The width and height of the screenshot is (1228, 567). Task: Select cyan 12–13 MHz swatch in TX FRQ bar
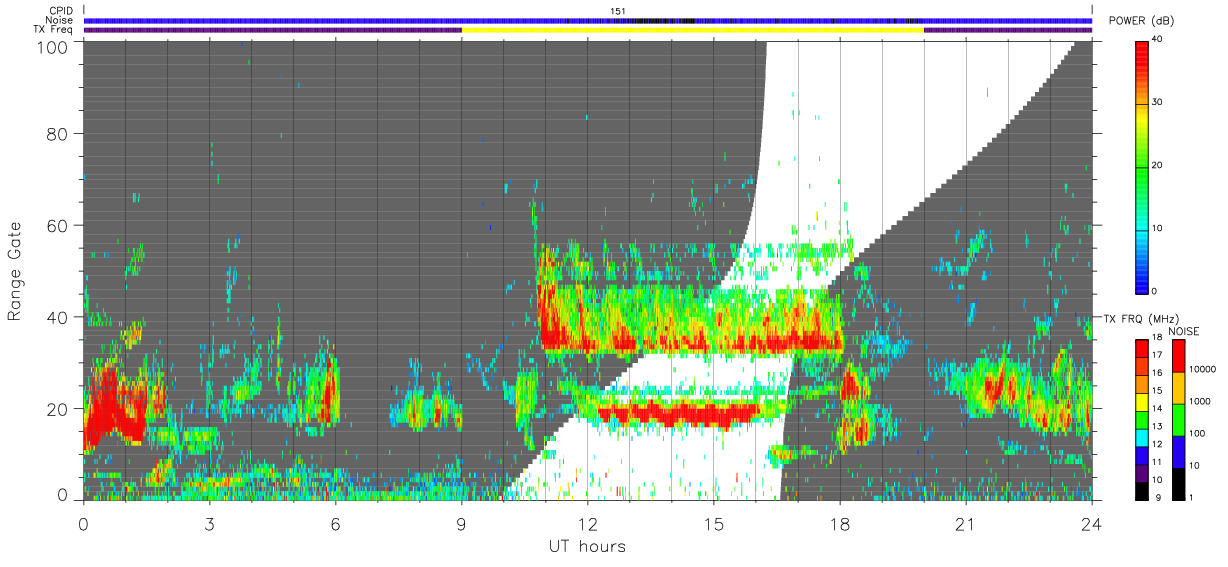(1143, 437)
